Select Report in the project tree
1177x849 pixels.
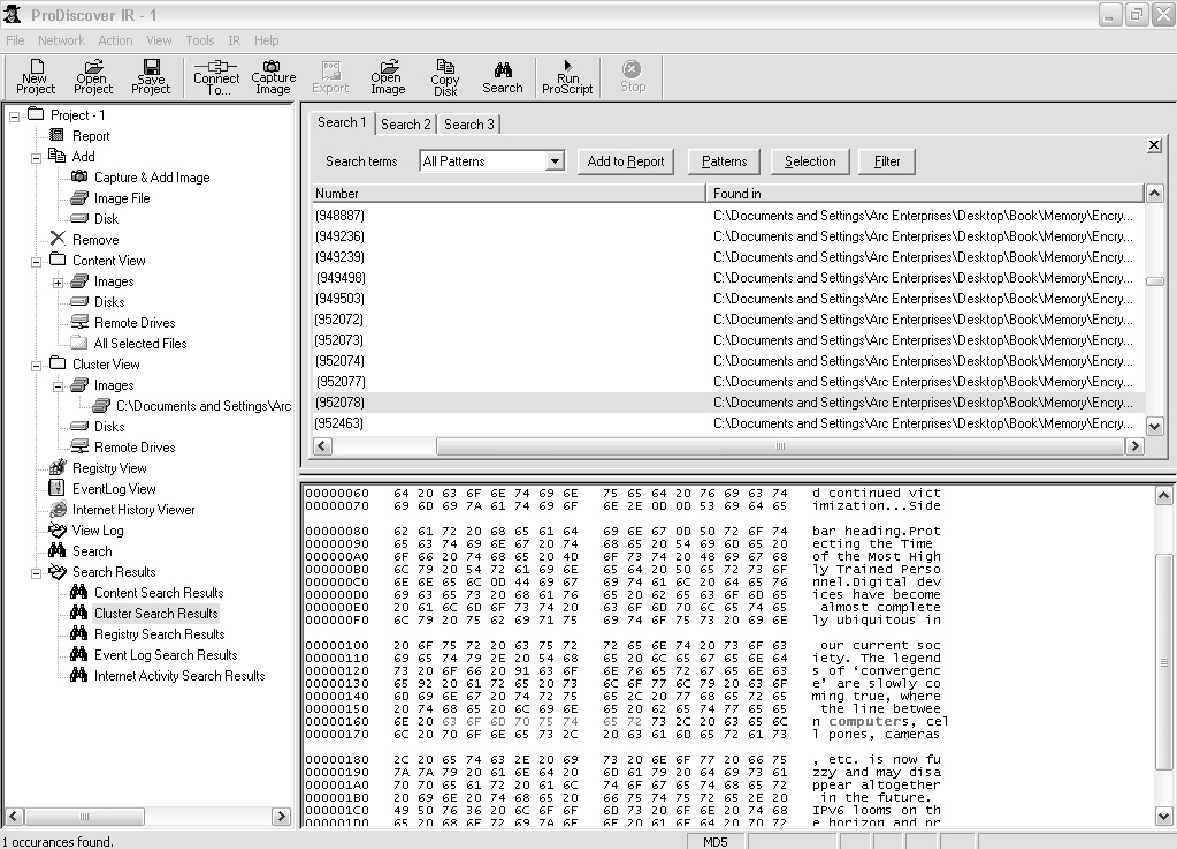90,136
